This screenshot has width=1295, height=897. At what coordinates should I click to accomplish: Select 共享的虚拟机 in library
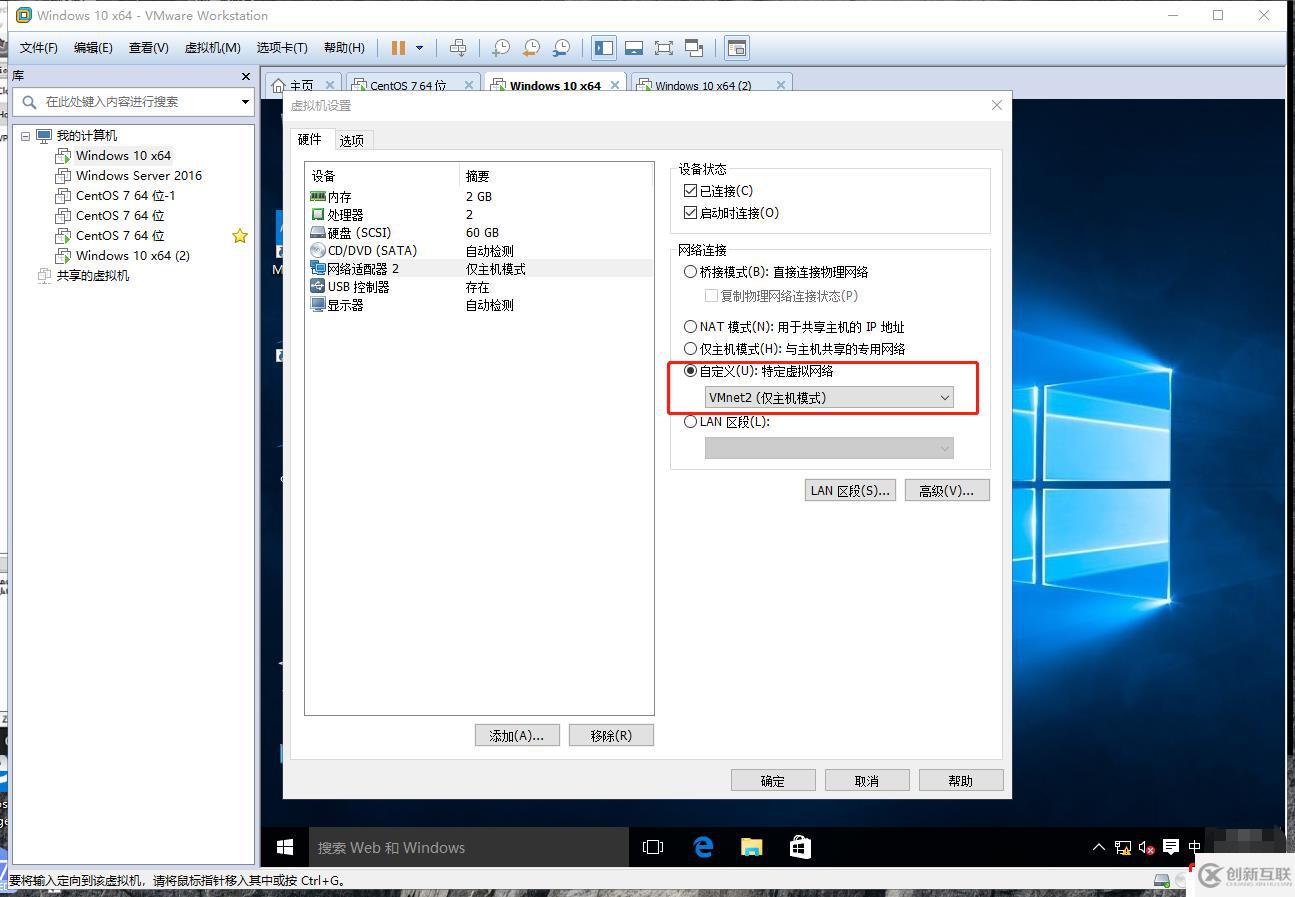click(x=92, y=276)
